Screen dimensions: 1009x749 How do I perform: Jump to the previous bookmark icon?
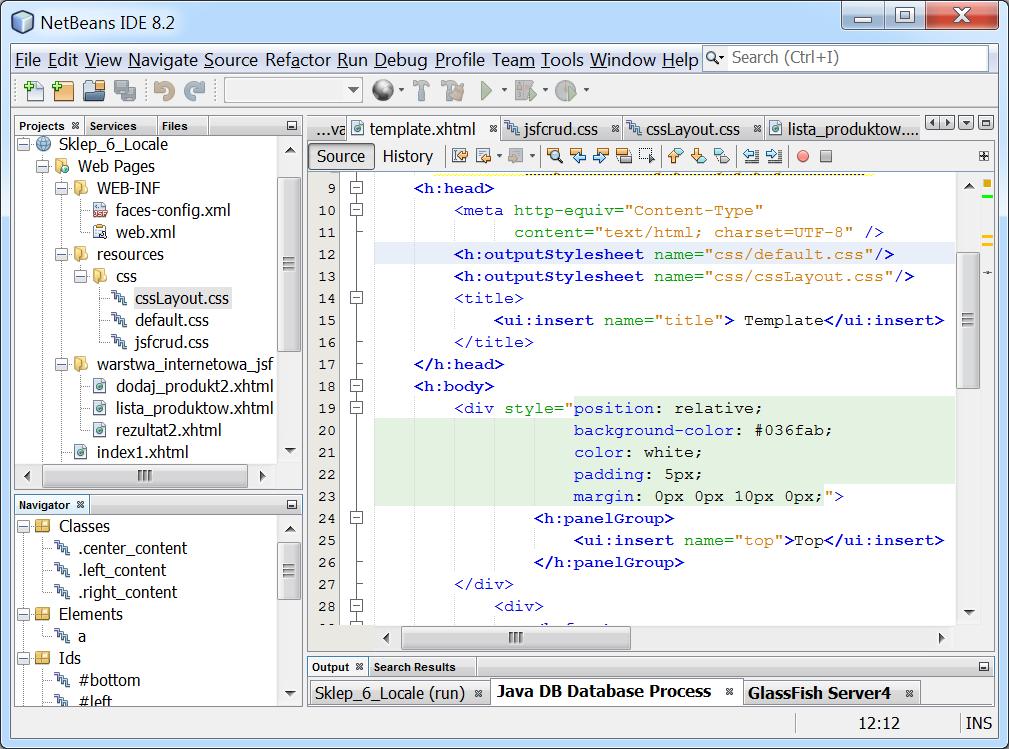(675, 156)
